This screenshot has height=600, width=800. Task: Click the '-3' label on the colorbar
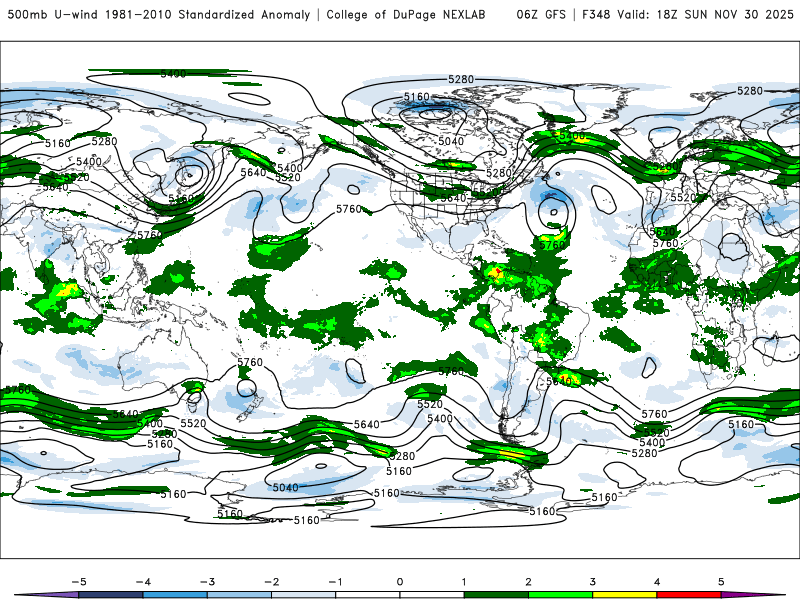tap(207, 582)
